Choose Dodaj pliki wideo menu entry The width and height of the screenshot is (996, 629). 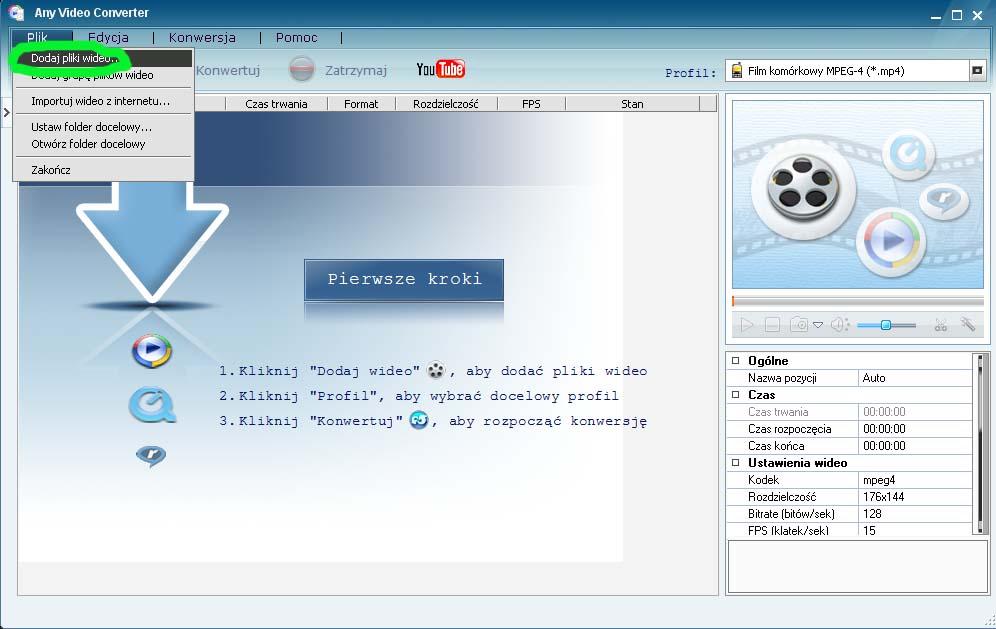point(103,58)
